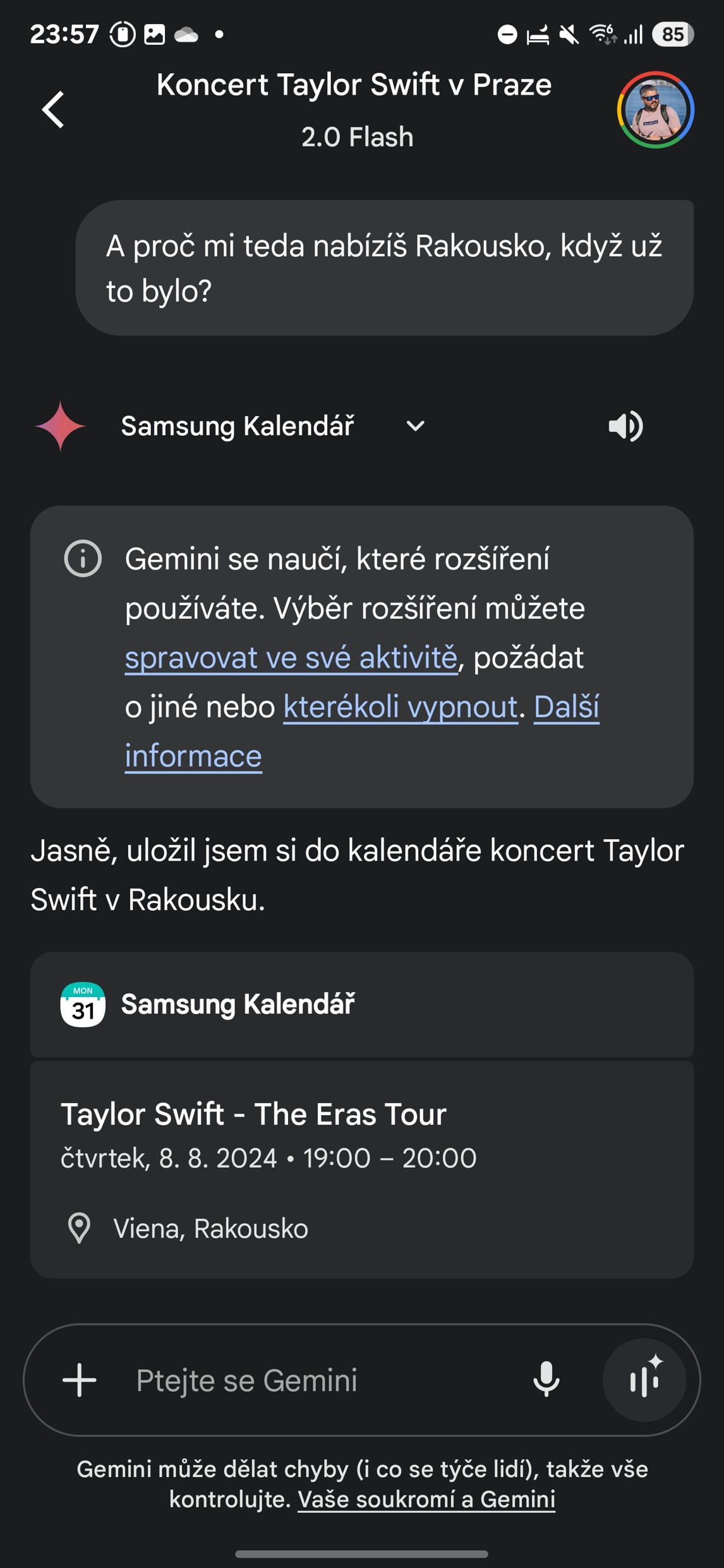
Task: Launch Gemini Live voice mode
Action: coord(644,1380)
